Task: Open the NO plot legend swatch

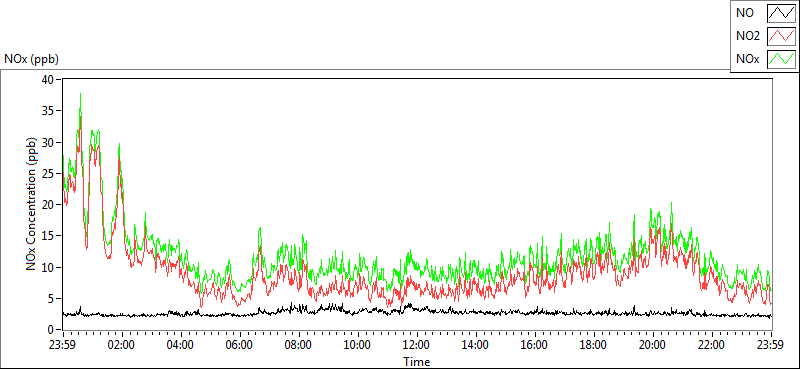Action: (x=781, y=13)
